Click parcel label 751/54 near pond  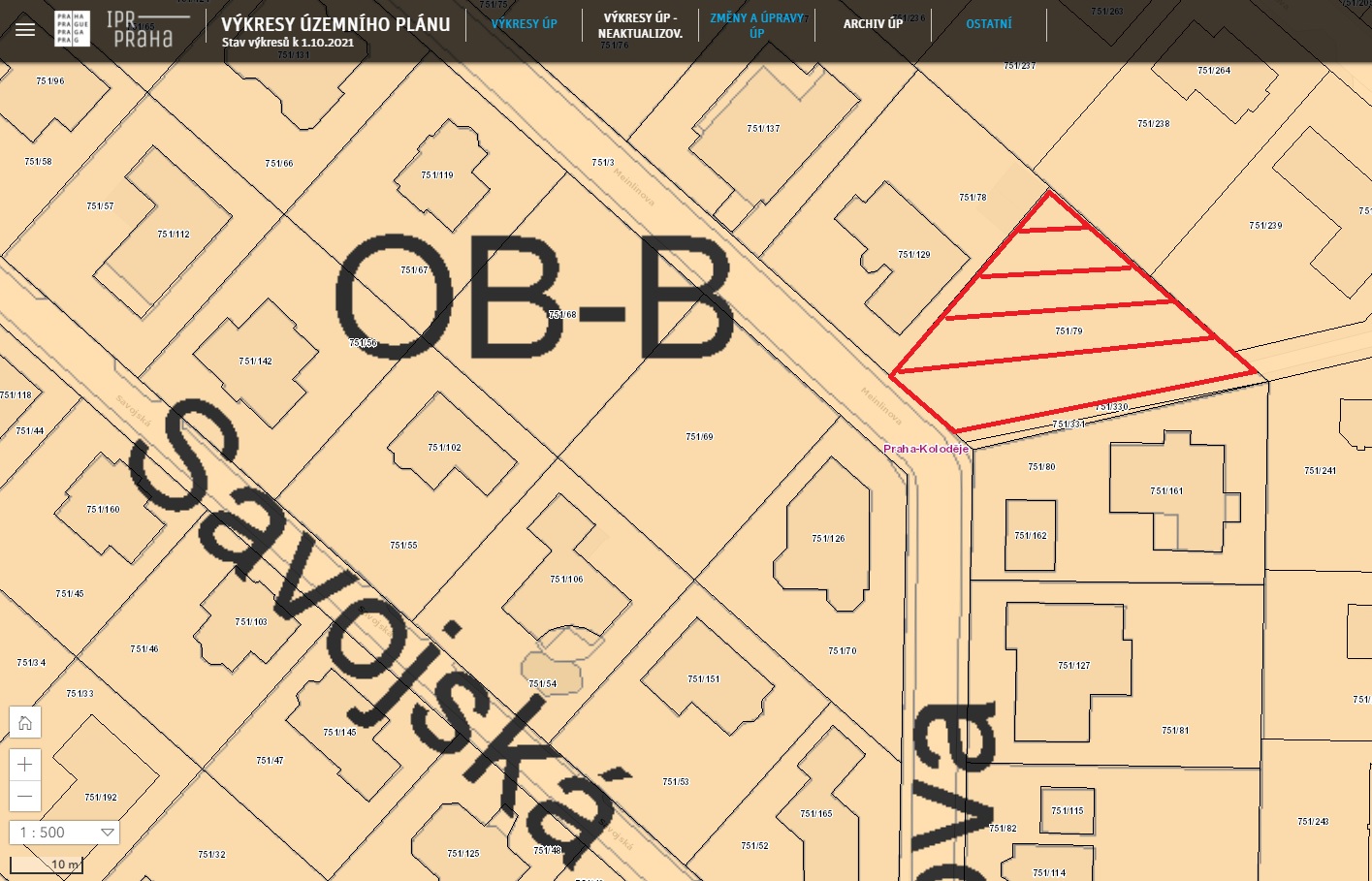click(543, 684)
